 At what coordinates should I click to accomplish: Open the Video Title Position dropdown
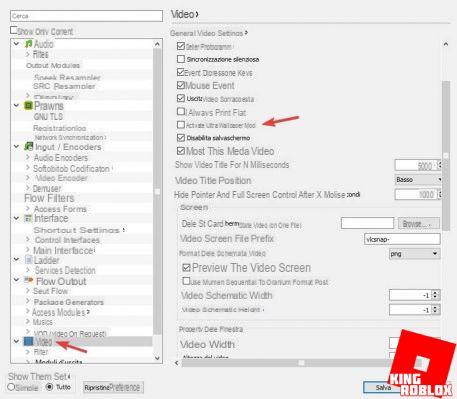pyautogui.click(x=418, y=180)
